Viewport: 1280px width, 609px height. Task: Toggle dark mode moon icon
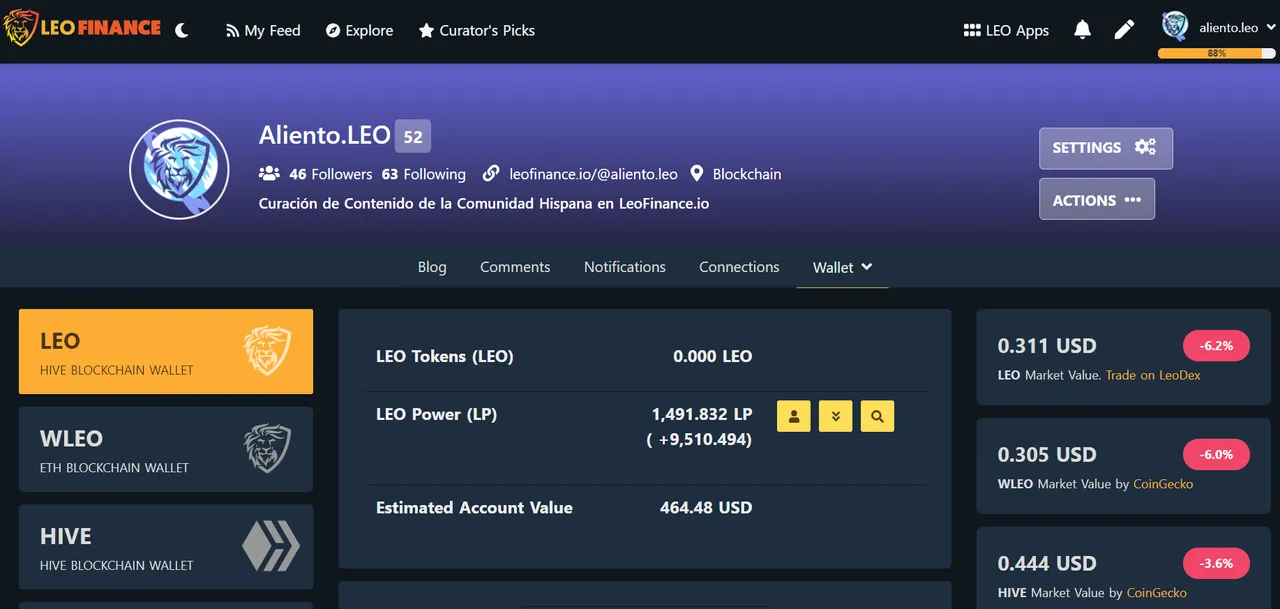click(182, 30)
